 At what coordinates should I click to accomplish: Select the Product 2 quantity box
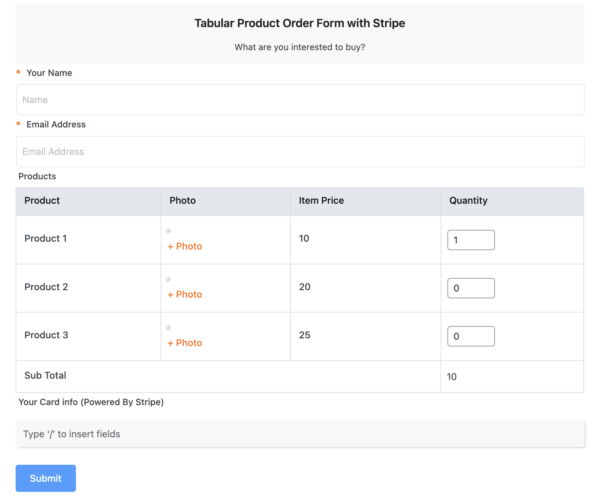pyautogui.click(x=470, y=288)
